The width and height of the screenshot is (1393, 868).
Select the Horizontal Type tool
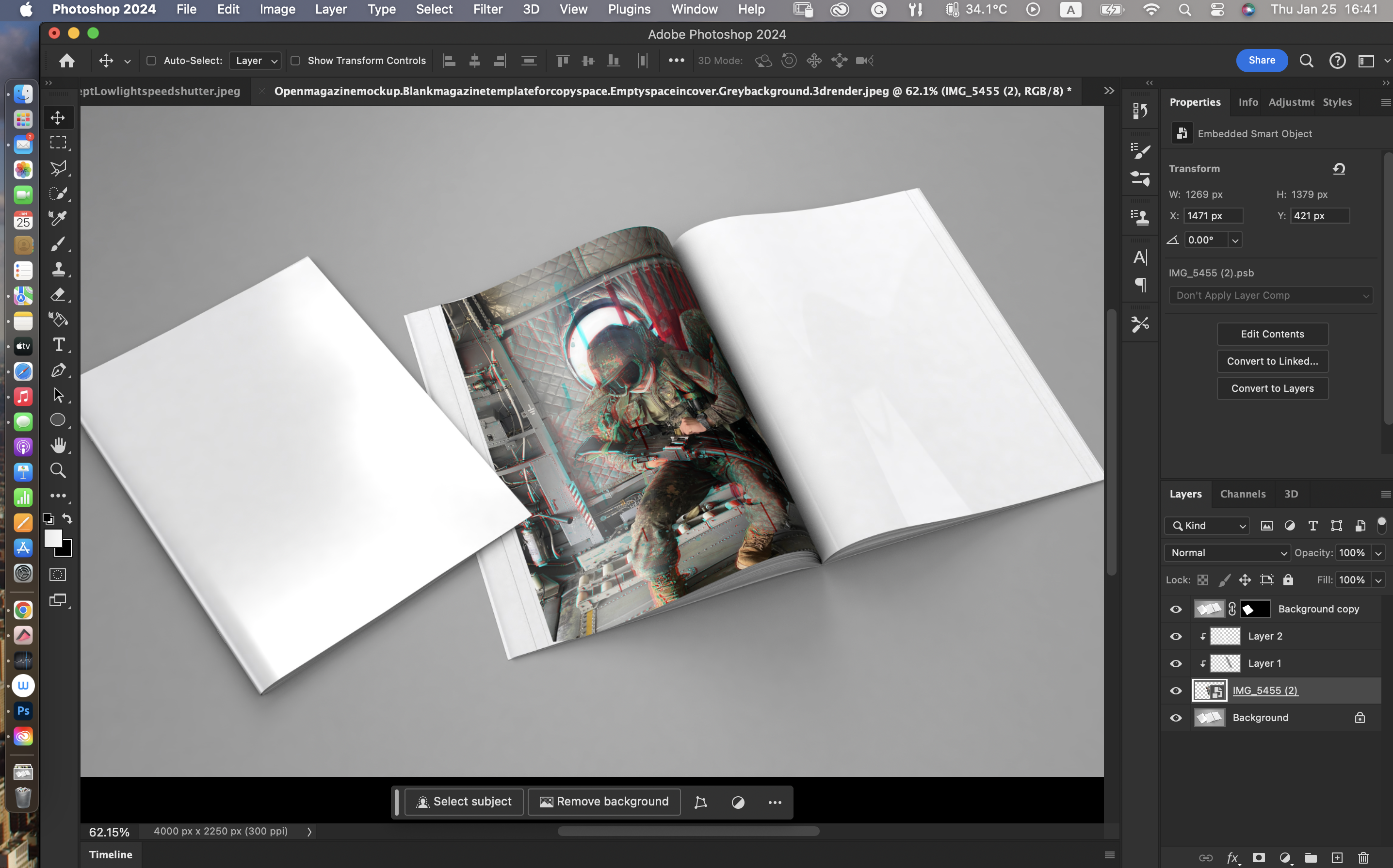tap(58, 344)
